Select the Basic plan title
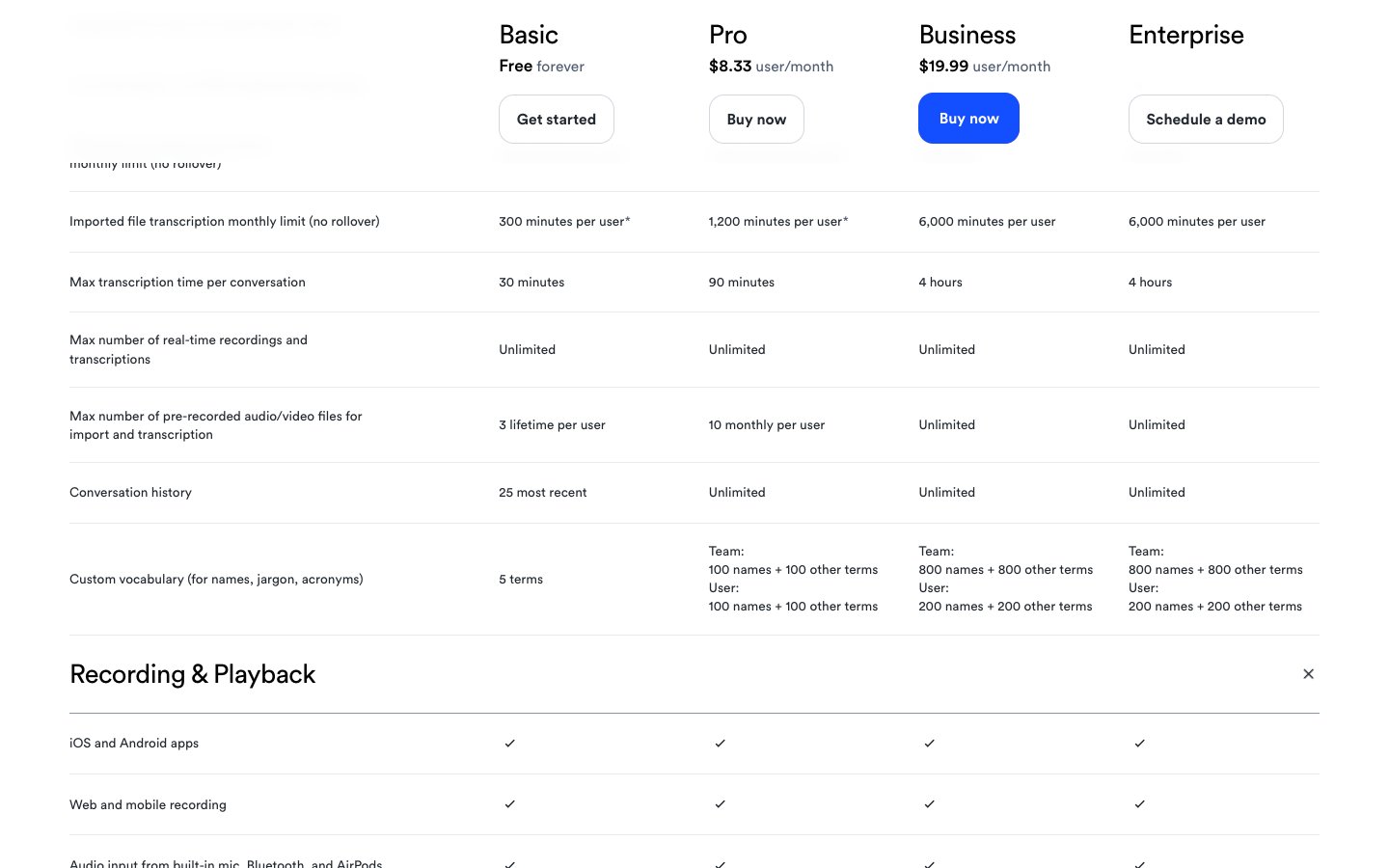 (x=529, y=36)
